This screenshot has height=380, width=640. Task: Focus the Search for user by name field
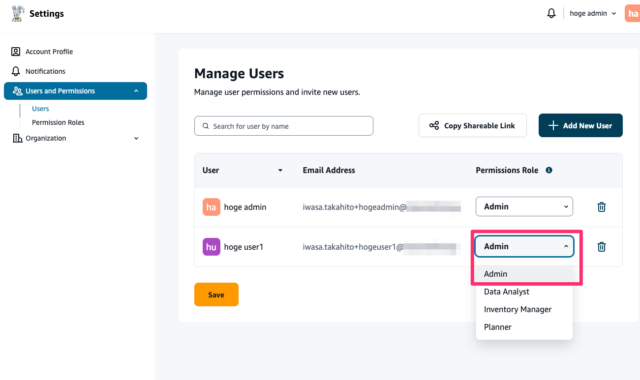[x=284, y=126]
